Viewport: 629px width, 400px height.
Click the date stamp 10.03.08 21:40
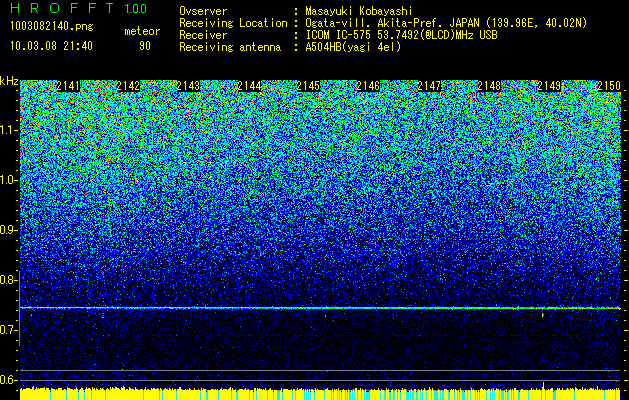[x=51, y=46]
